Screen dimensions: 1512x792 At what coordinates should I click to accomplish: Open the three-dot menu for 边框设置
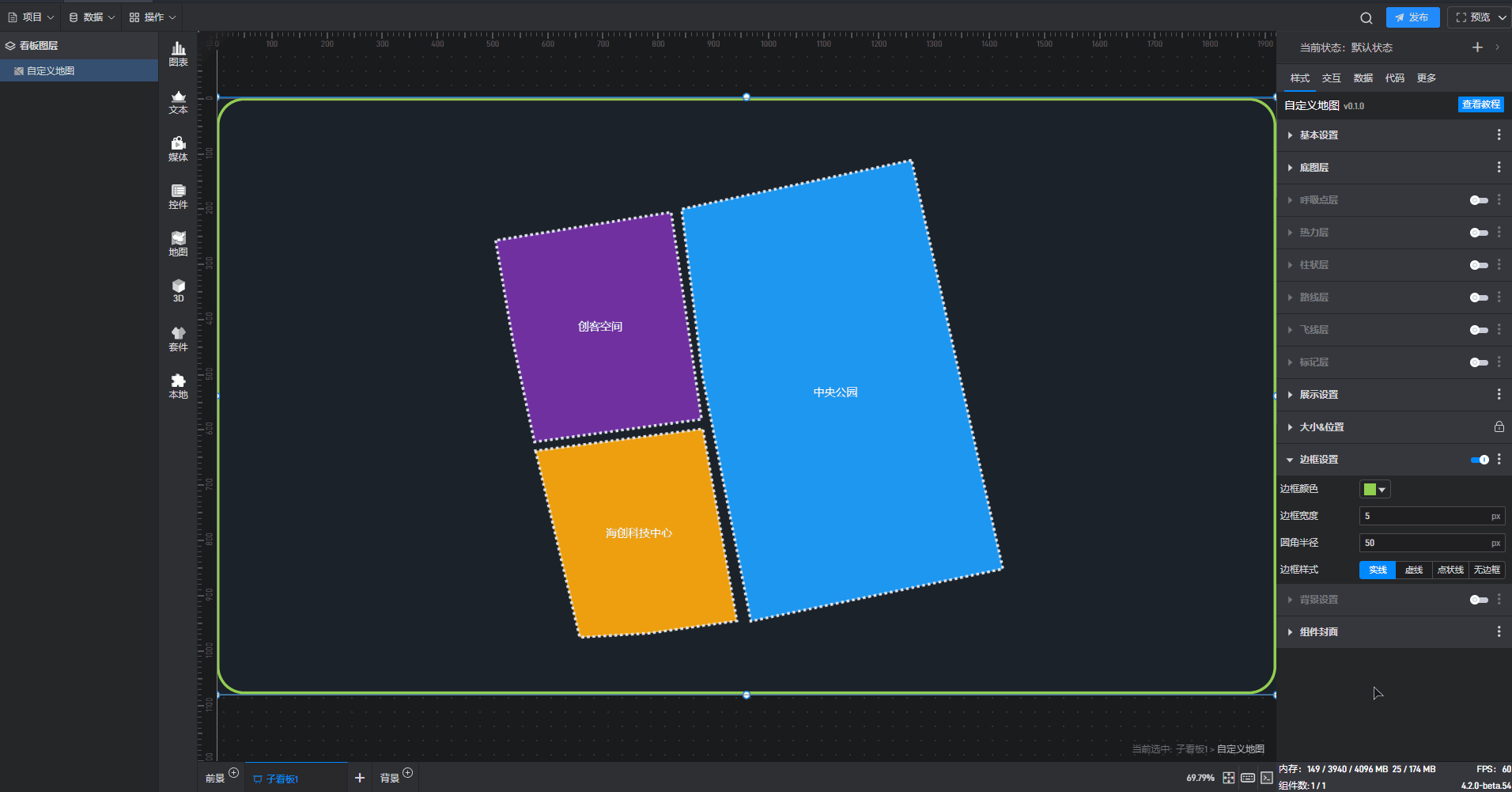[1499, 459]
